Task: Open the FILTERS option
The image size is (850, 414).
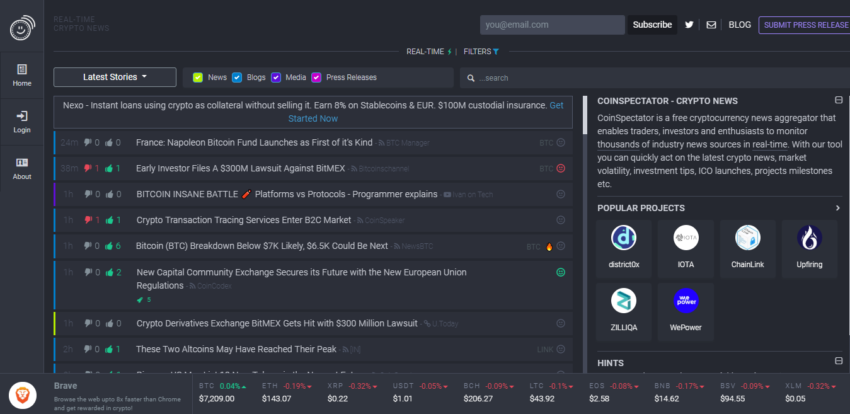Action: (477, 51)
